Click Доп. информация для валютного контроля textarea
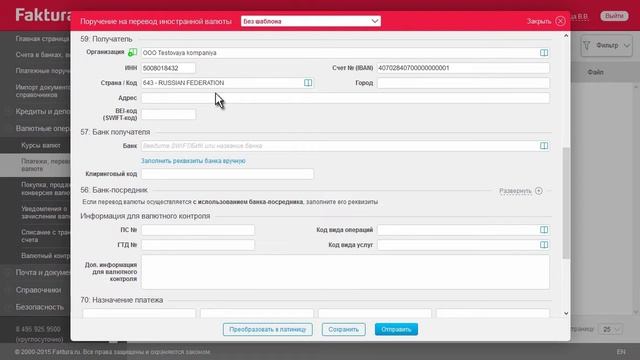Viewport: 640px width, 360px height. [345, 272]
